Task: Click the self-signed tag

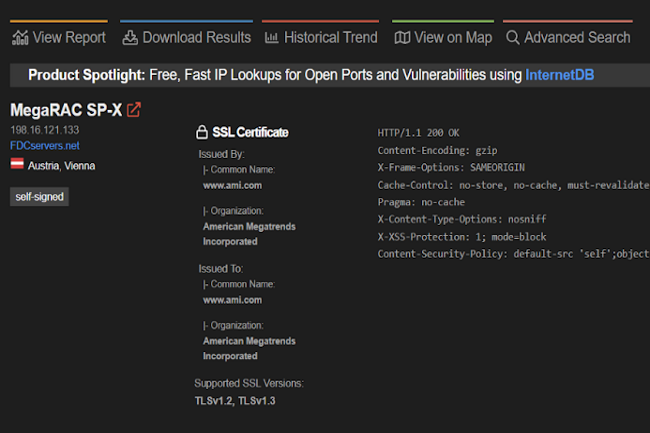Action: [x=39, y=197]
